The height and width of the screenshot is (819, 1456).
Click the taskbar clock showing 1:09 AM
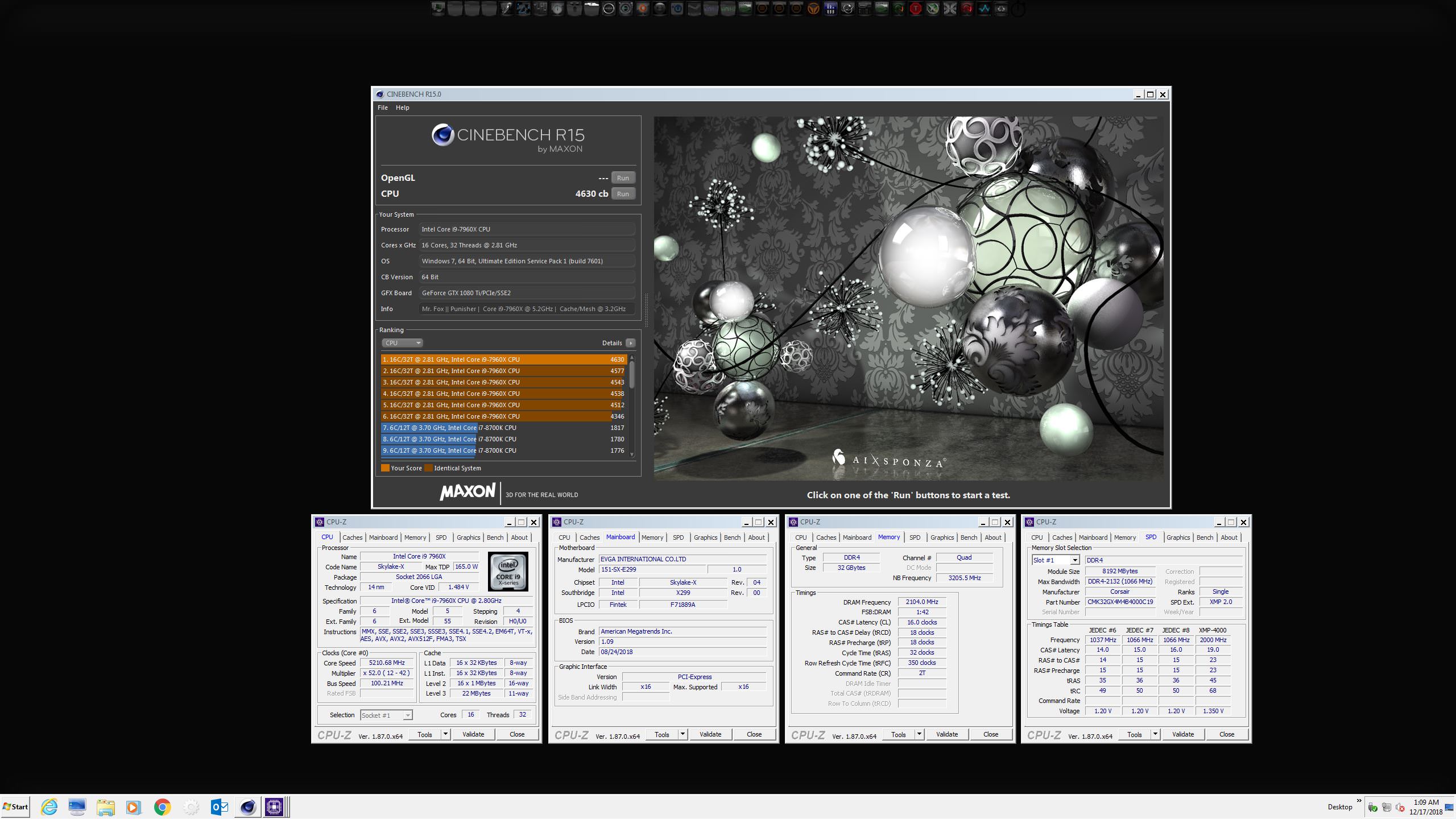pos(1426,807)
